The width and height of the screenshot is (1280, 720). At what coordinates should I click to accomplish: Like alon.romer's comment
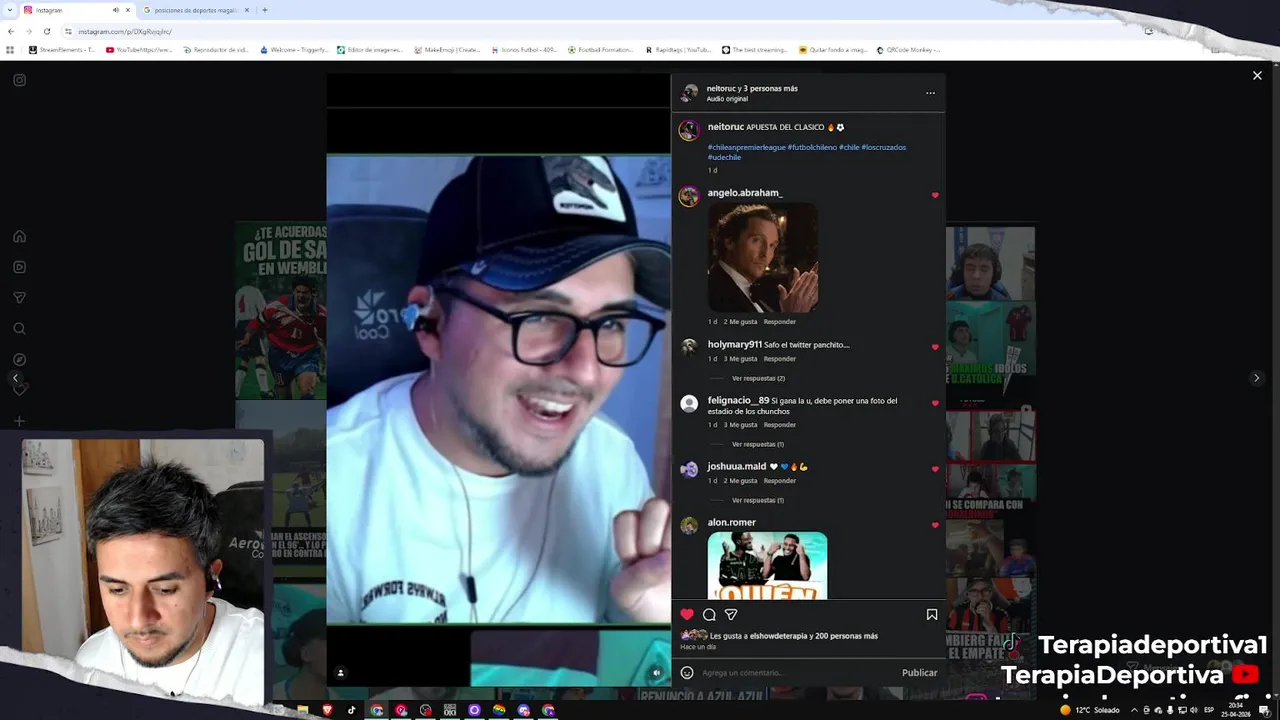click(935, 525)
